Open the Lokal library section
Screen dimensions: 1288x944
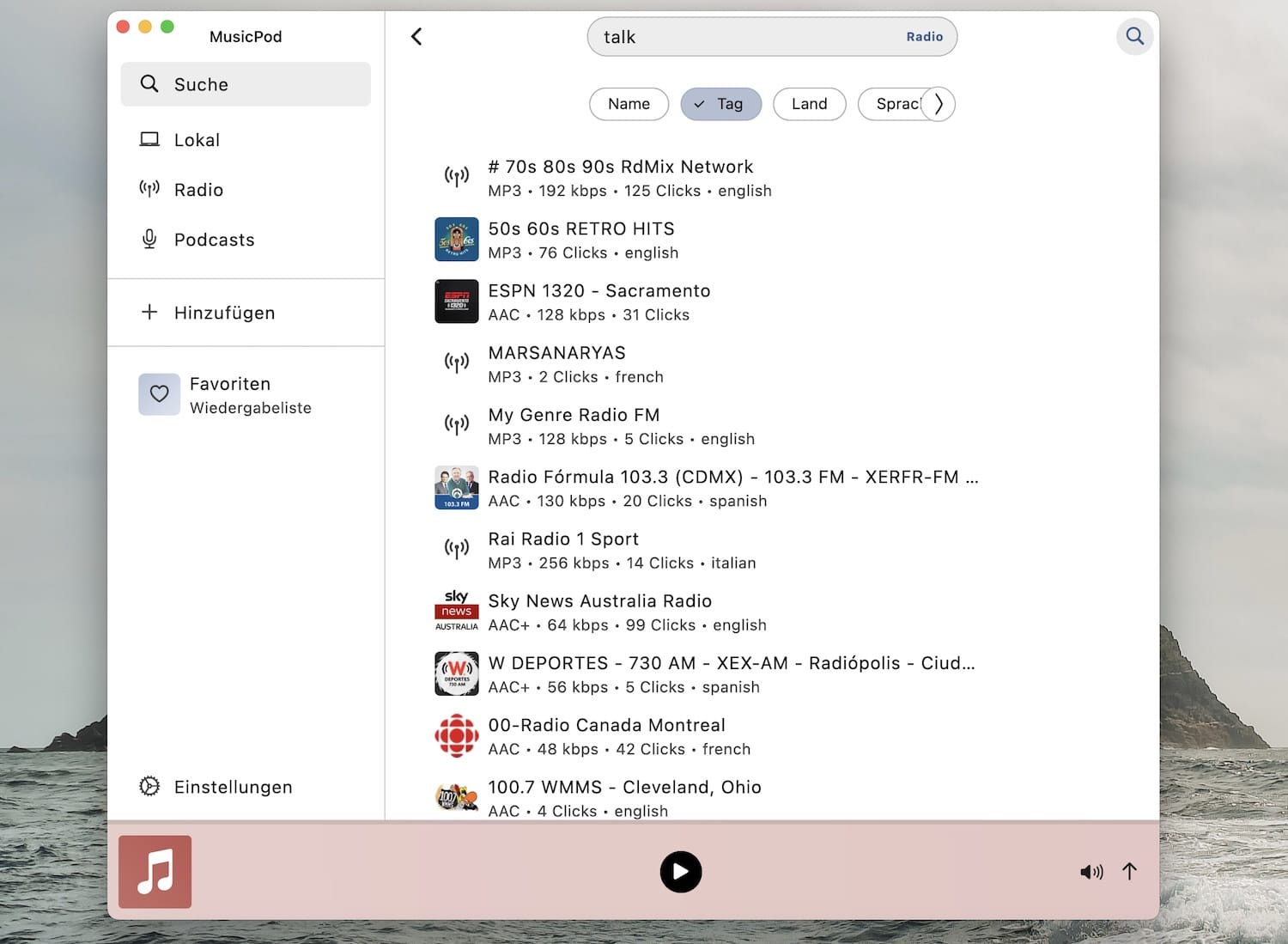[246, 140]
